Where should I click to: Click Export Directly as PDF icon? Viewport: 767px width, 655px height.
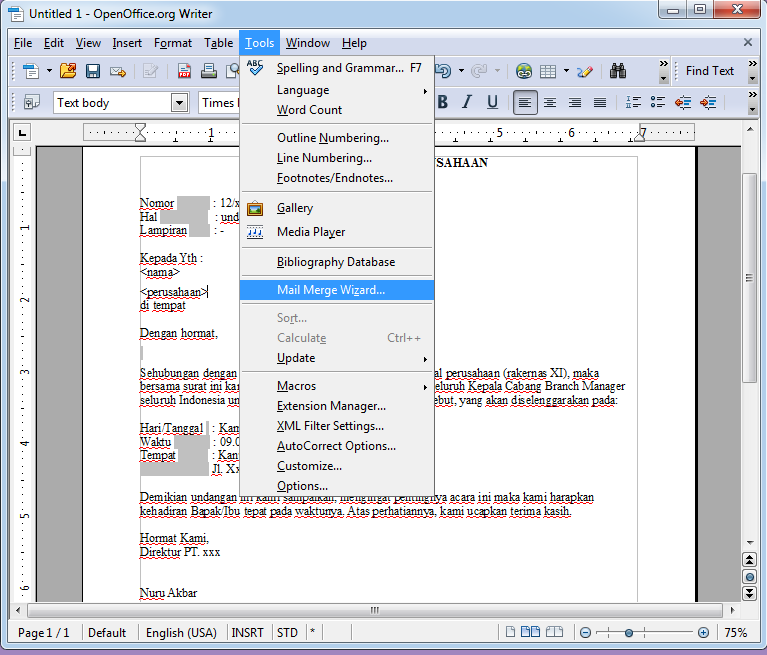tap(184, 71)
